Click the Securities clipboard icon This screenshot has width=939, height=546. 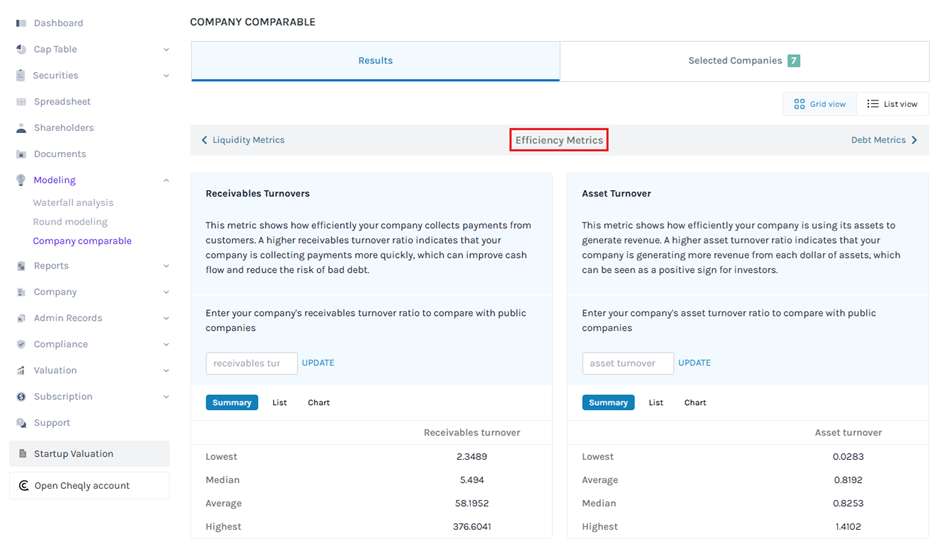(x=21, y=75)
